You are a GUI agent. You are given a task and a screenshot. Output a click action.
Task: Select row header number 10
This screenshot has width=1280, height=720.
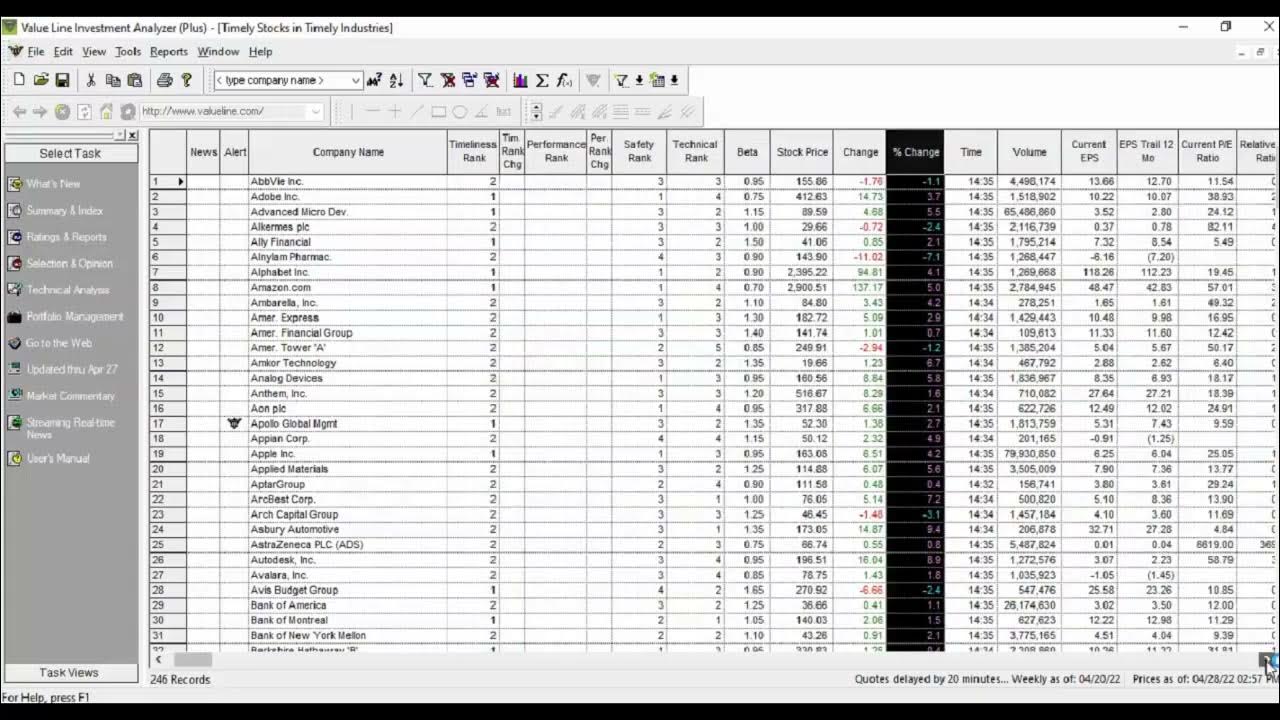(x=169, y=318)
